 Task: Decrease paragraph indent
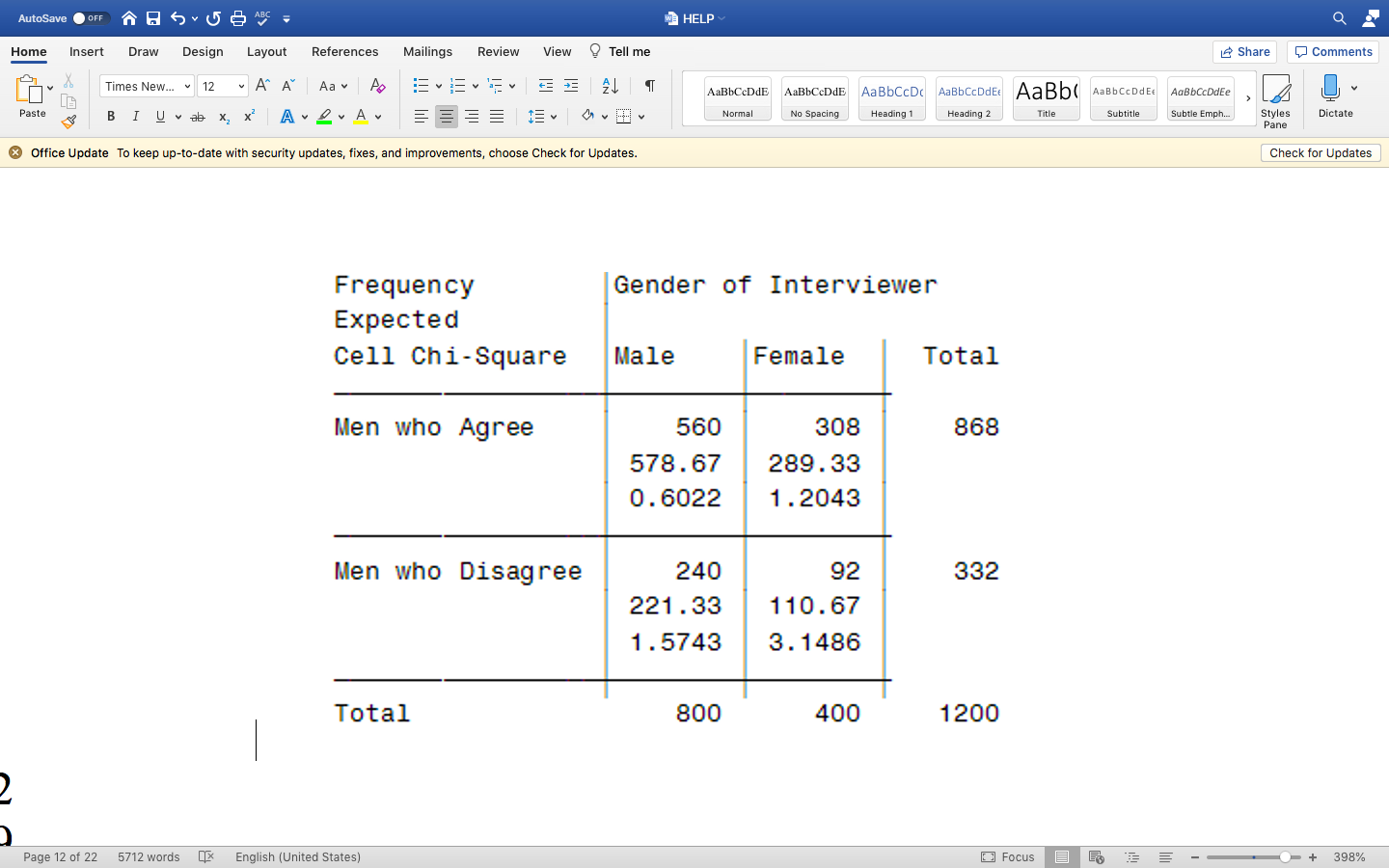[x=546, y=86]
